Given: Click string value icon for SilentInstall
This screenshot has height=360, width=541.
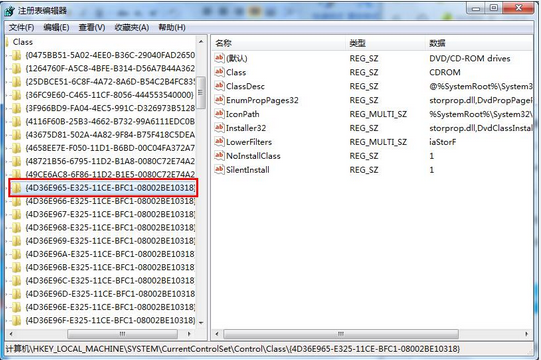Looking at the screenshot, I should click(x=219, y=169).
